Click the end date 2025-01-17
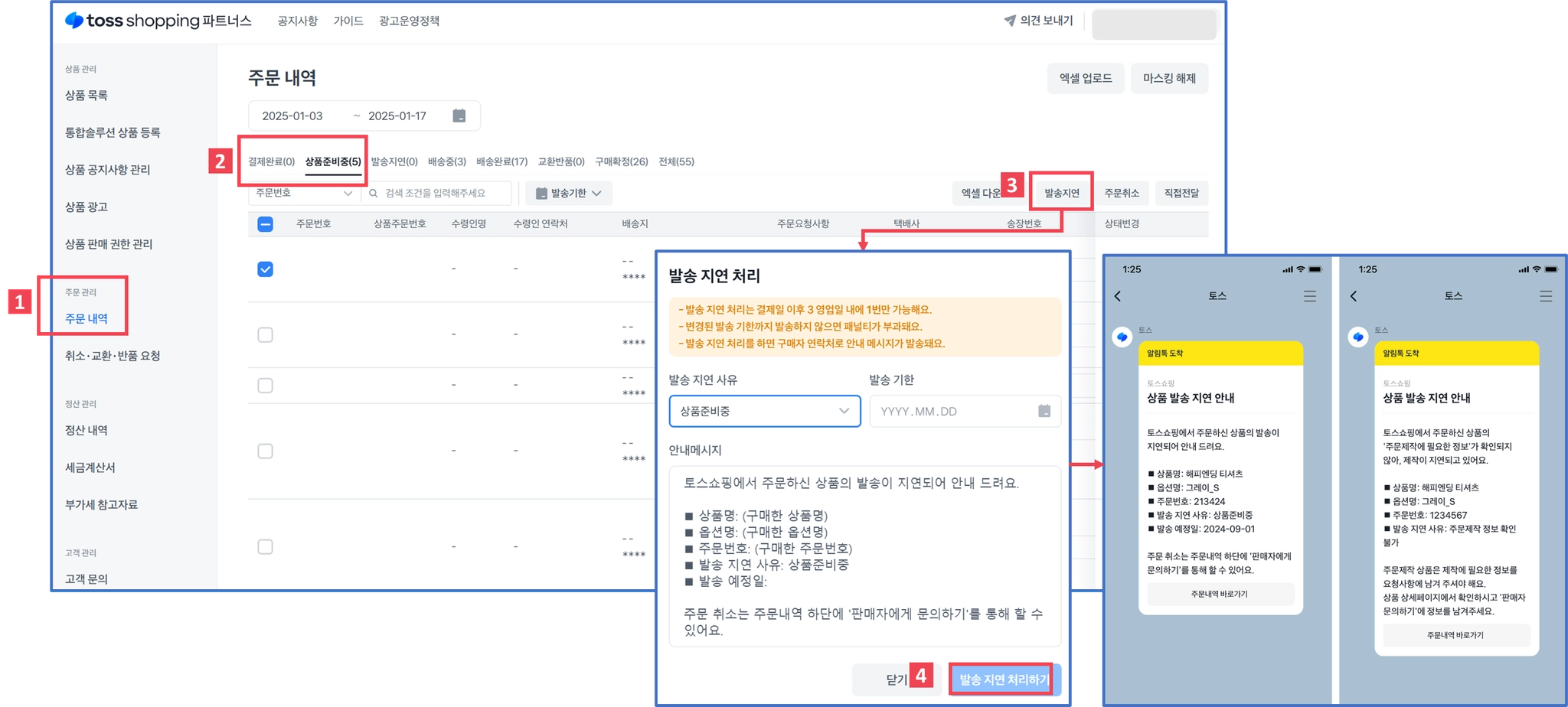 (x=397, y=116)
